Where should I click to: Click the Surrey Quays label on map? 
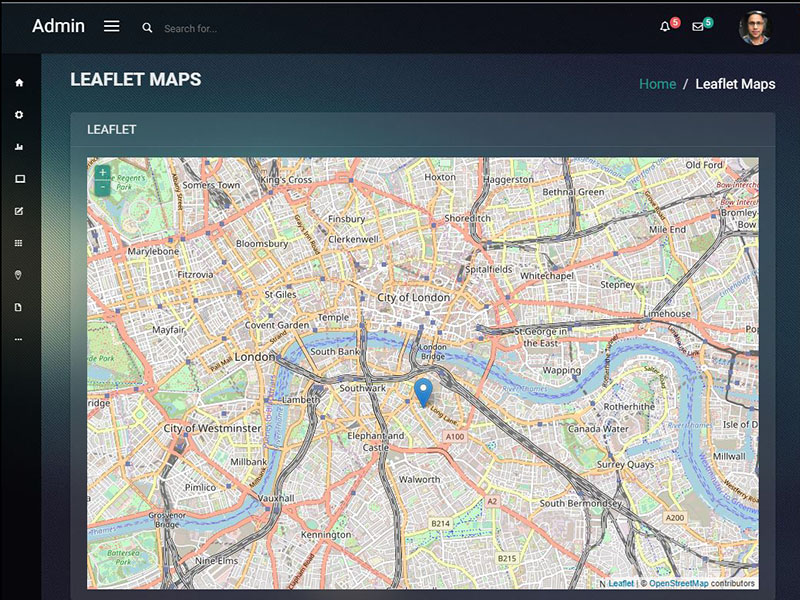tap(626, 464)
